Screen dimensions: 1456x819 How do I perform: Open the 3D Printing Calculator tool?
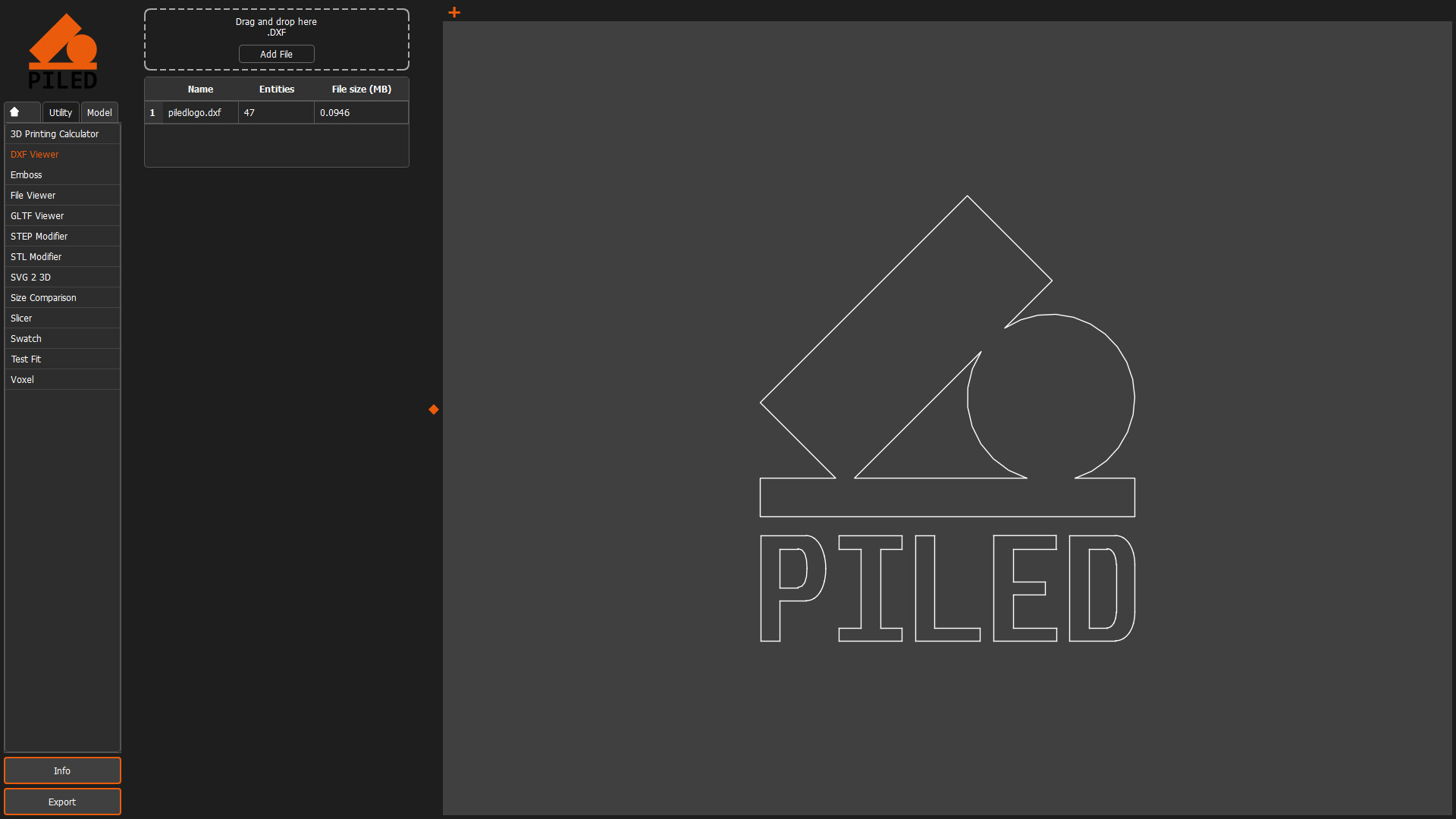point(54,133)
